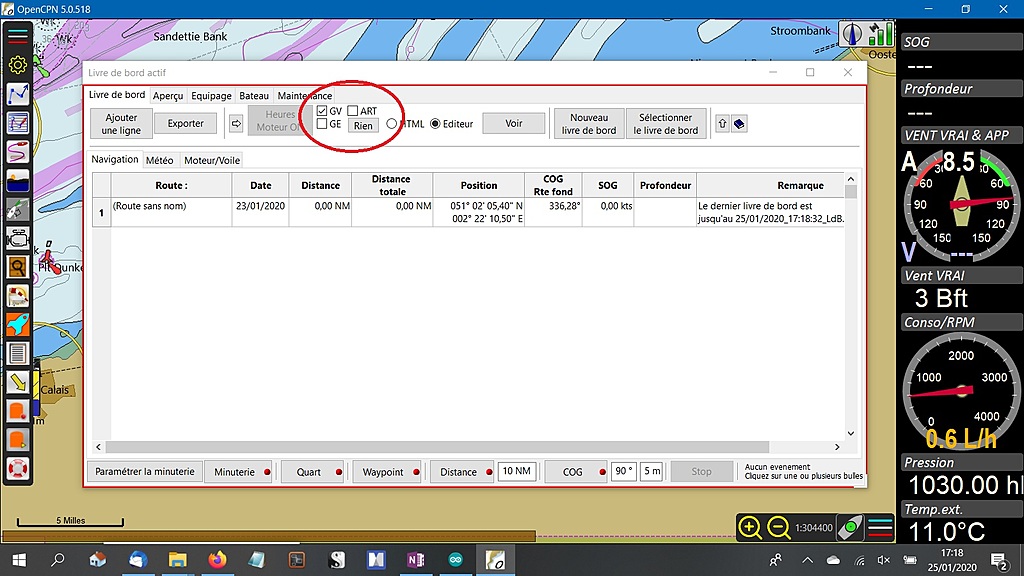
Task: Toggle the COG event button
Action: click(x=577, y=472)
